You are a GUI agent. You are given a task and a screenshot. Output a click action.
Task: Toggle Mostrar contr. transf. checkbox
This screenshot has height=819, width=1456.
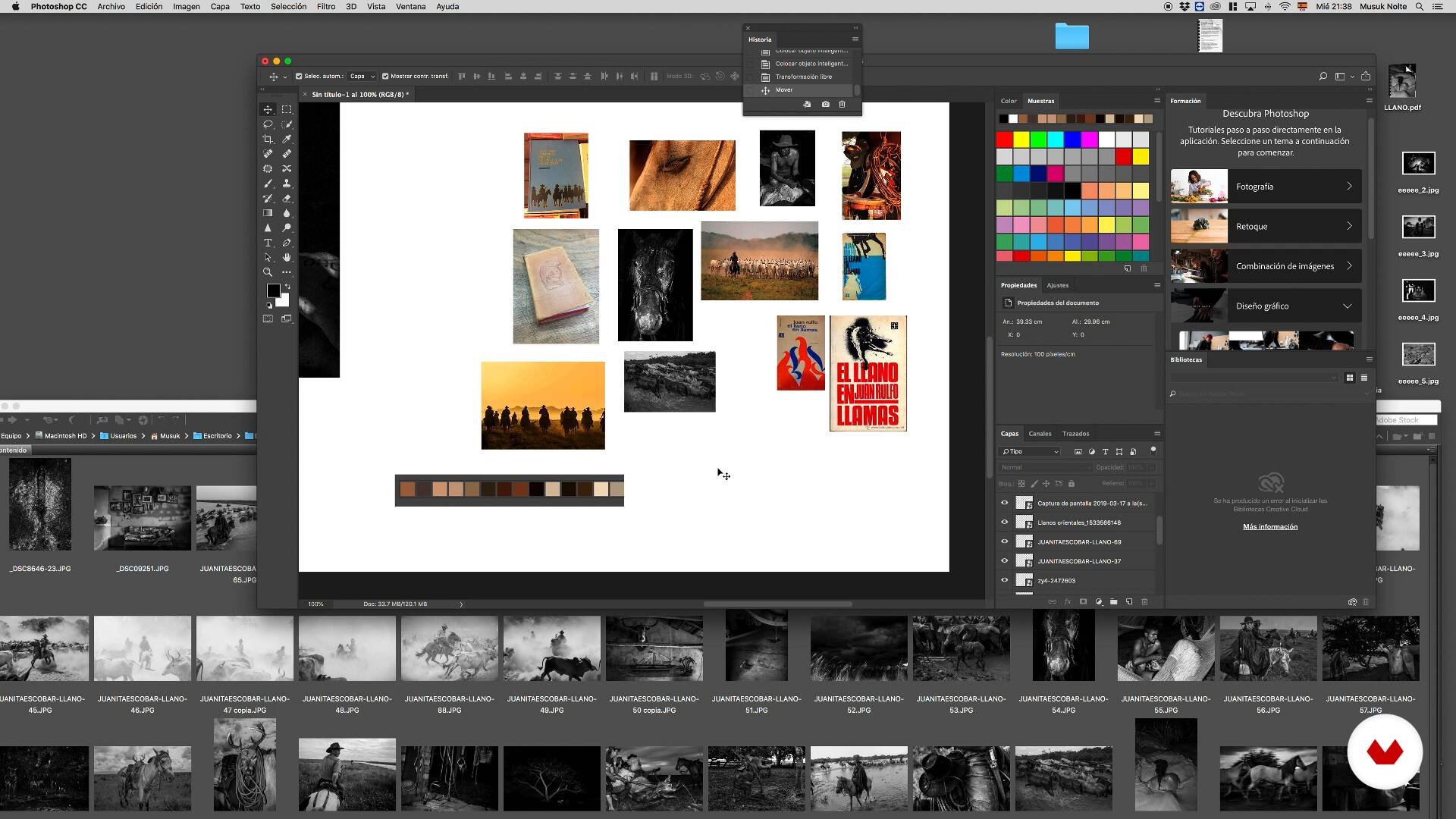tap(385, 77)
